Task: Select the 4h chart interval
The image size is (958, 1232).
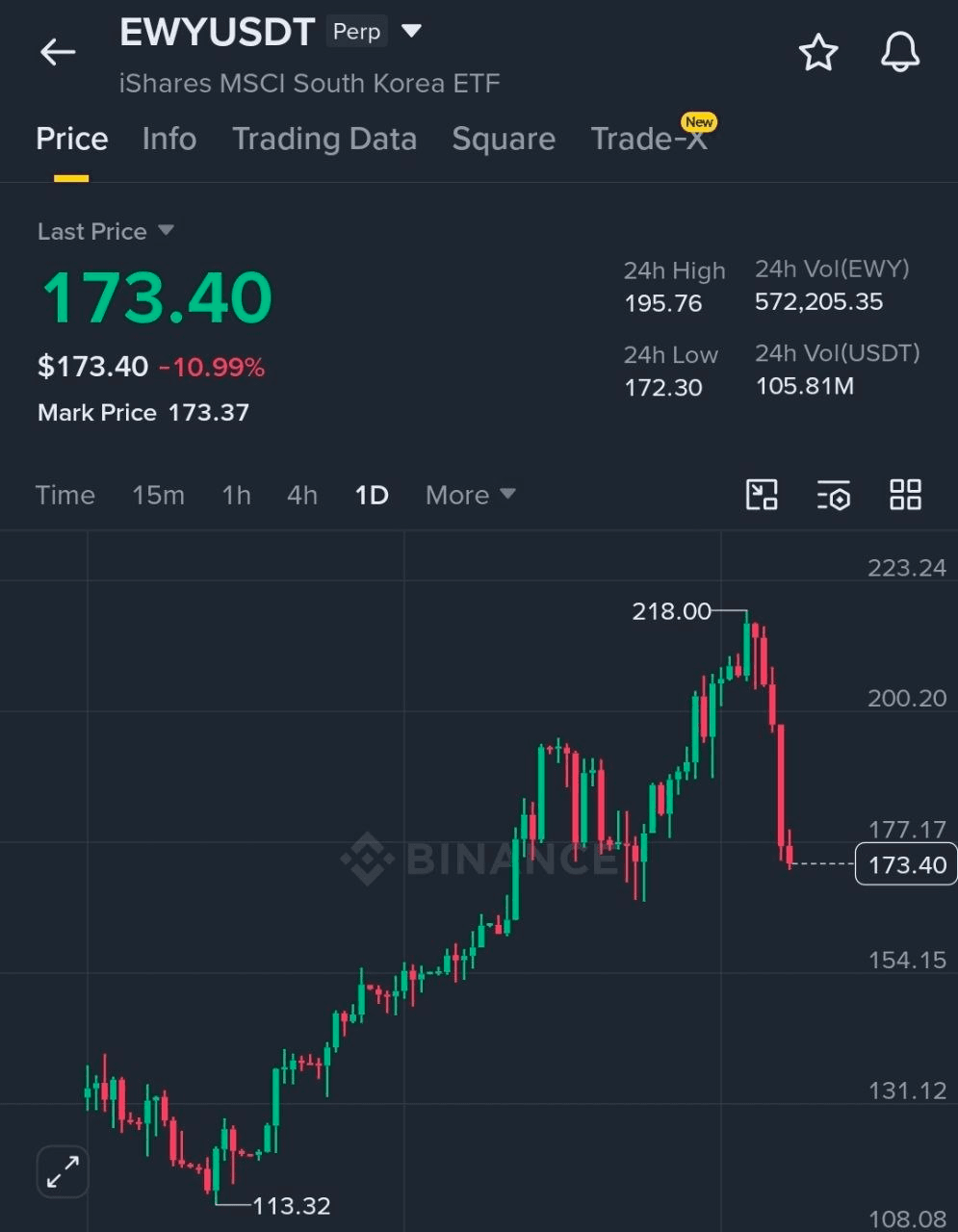Action: coord(302,495)
